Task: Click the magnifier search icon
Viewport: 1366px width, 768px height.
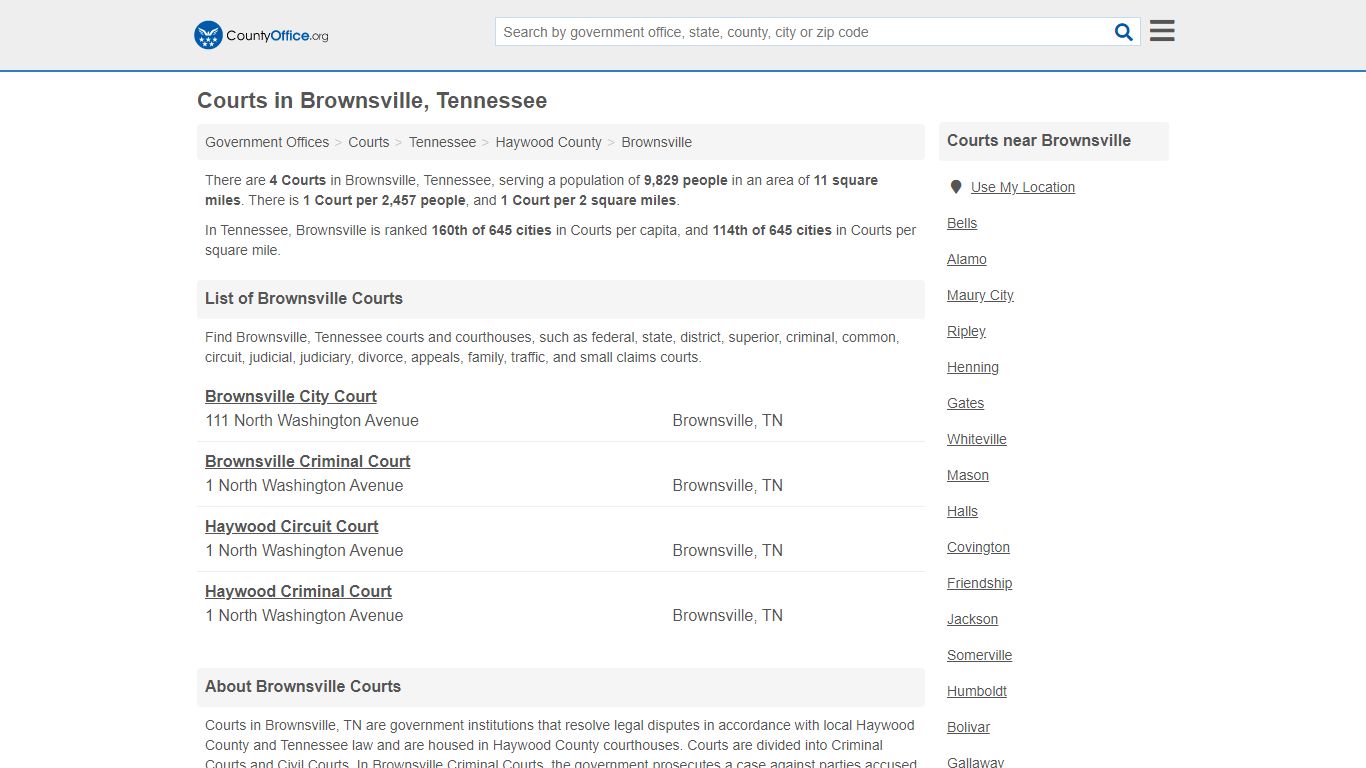Action: 1124,32
